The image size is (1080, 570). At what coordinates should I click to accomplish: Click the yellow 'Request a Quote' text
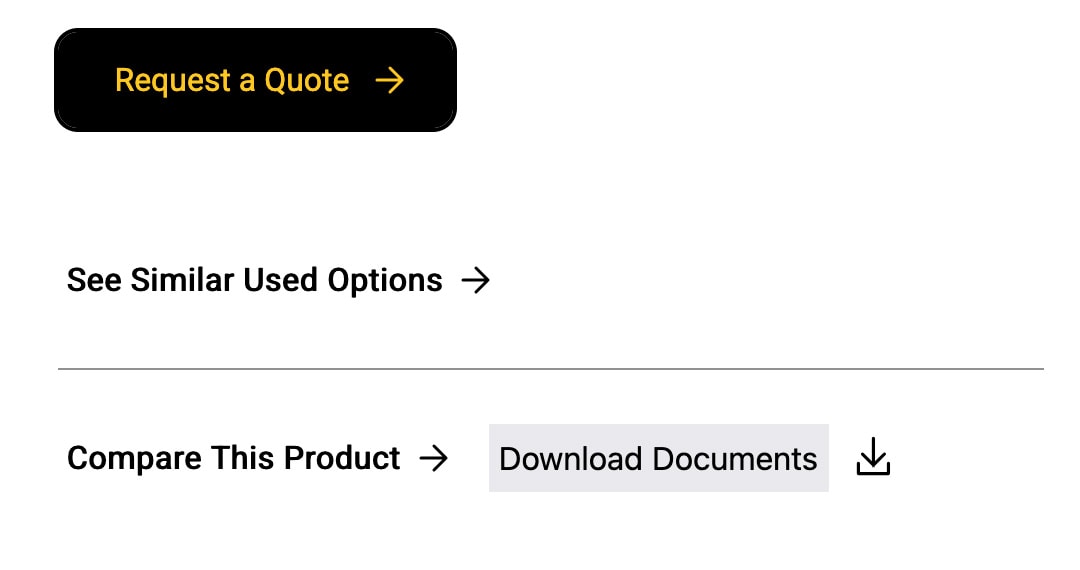point(232,80)
